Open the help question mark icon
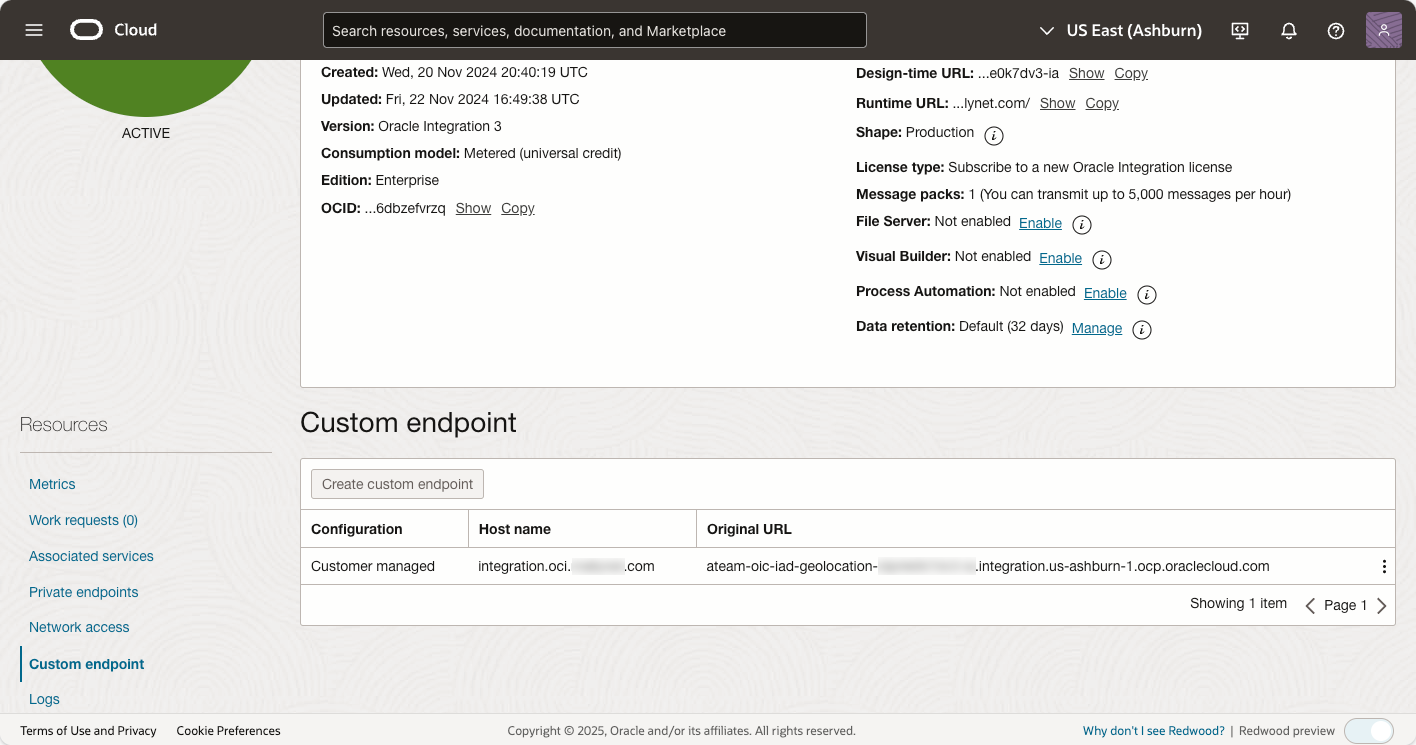The width and height of the screenshot is (1416, 745). (1336, 31)
